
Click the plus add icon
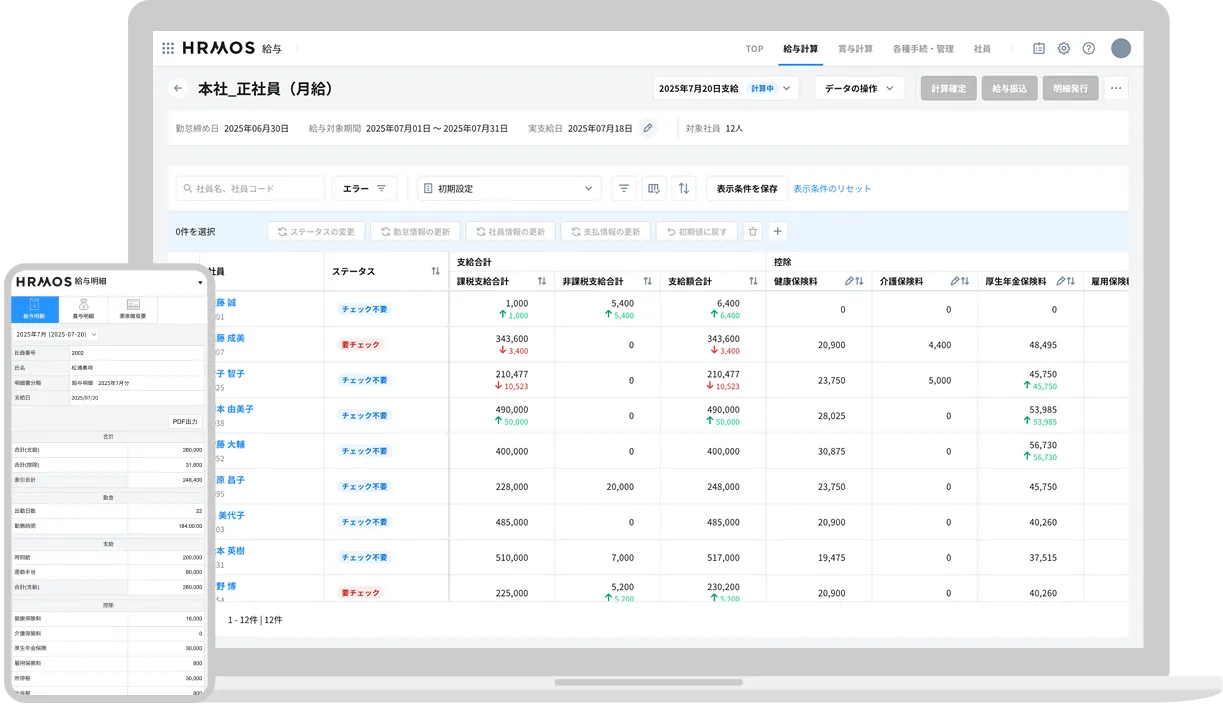tap(778, 231)
